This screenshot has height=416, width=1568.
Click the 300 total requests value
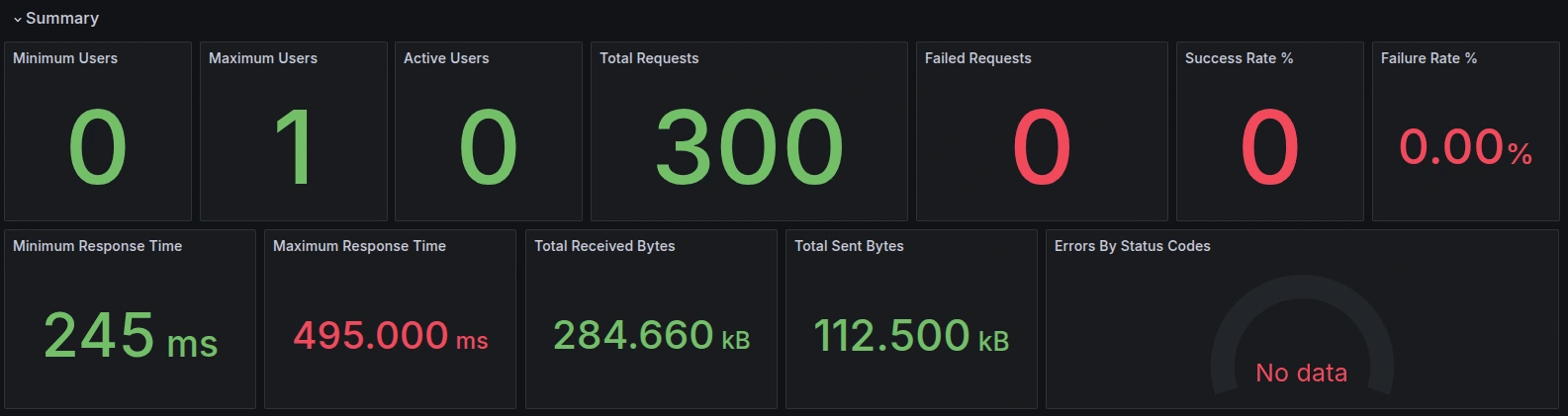click(749, 147)
